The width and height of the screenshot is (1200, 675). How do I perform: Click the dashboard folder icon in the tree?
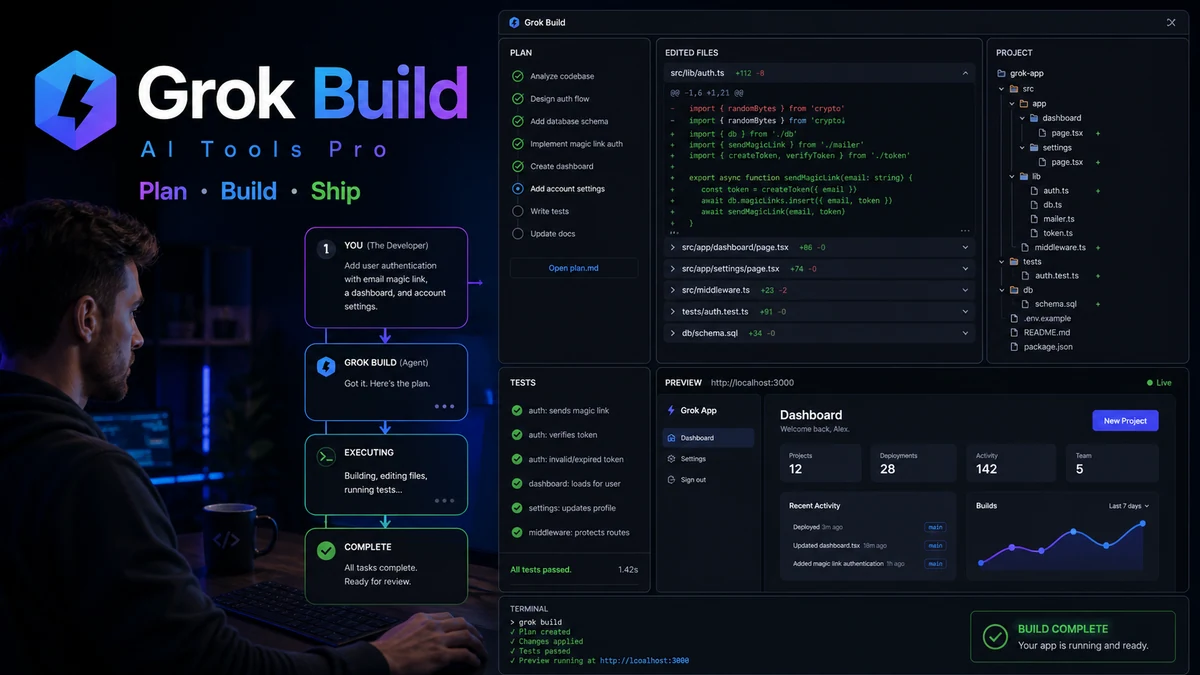(x=1034, y=118)
